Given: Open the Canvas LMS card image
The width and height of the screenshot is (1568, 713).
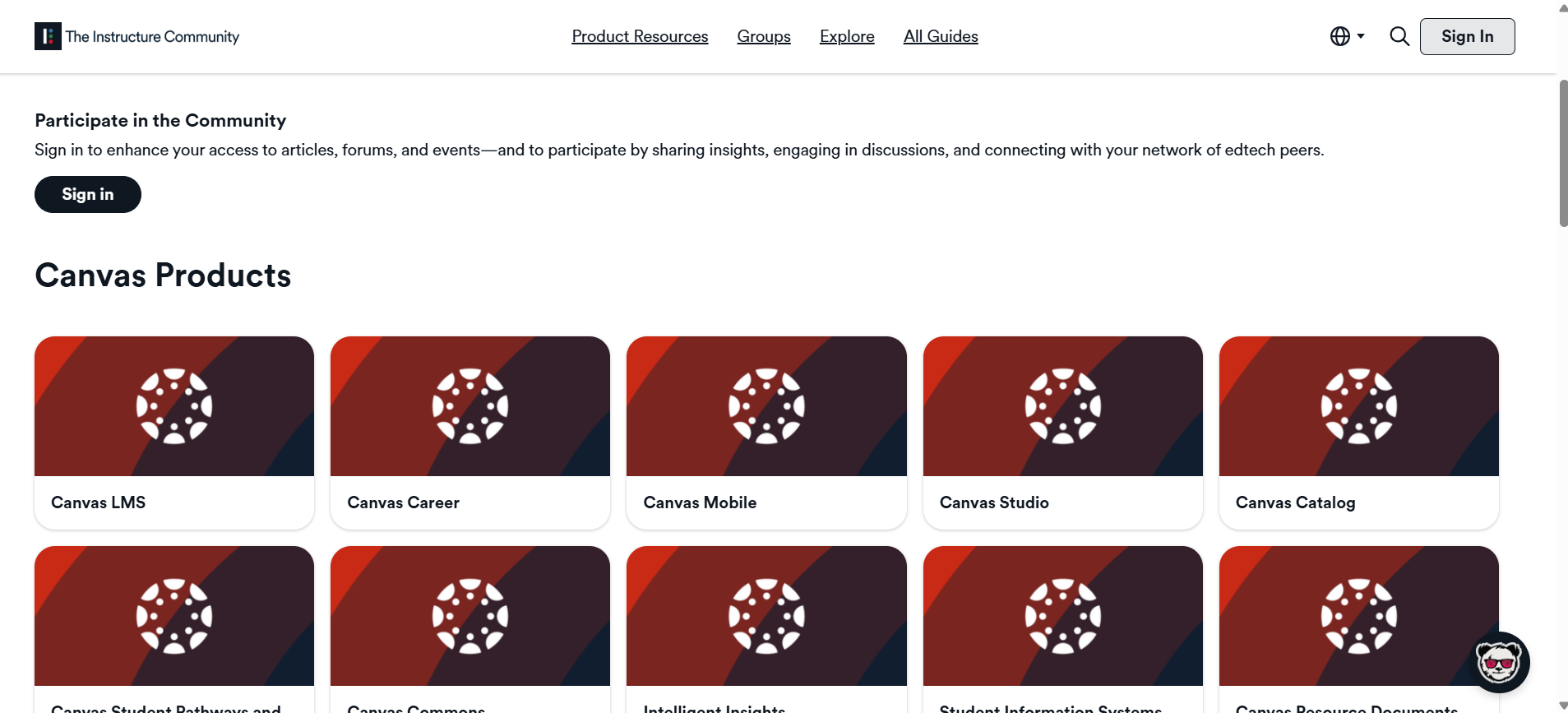Looking at the screenshot, I should point(174,406).
